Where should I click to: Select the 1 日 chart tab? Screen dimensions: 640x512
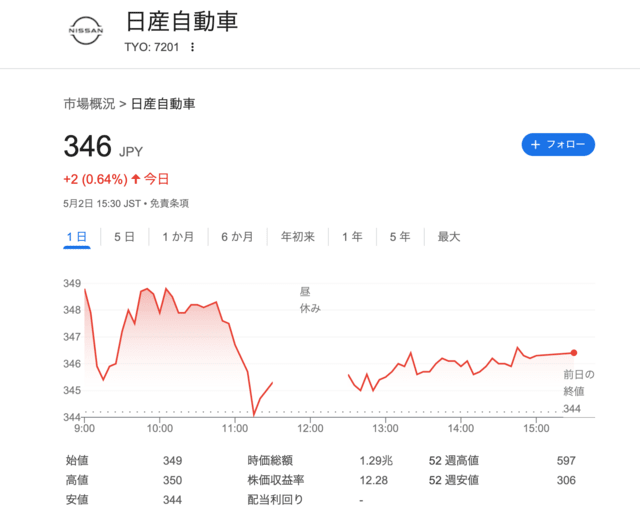(77, 237)
